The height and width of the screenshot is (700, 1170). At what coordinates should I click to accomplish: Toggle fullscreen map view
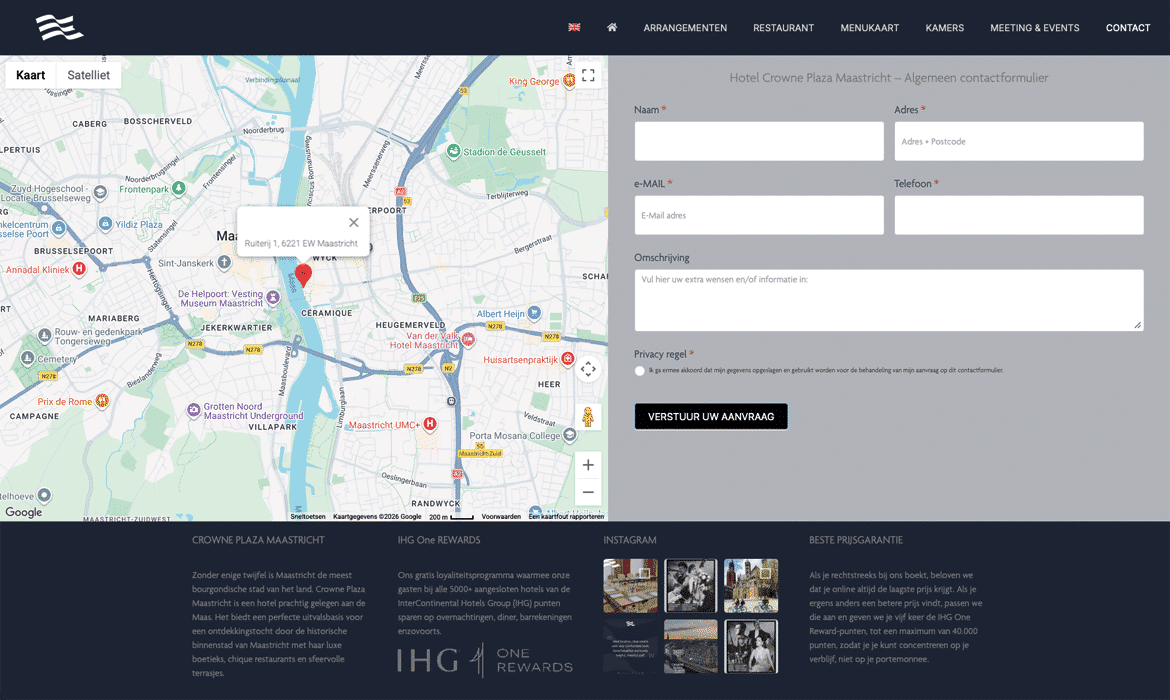click(x=588, y=75)
